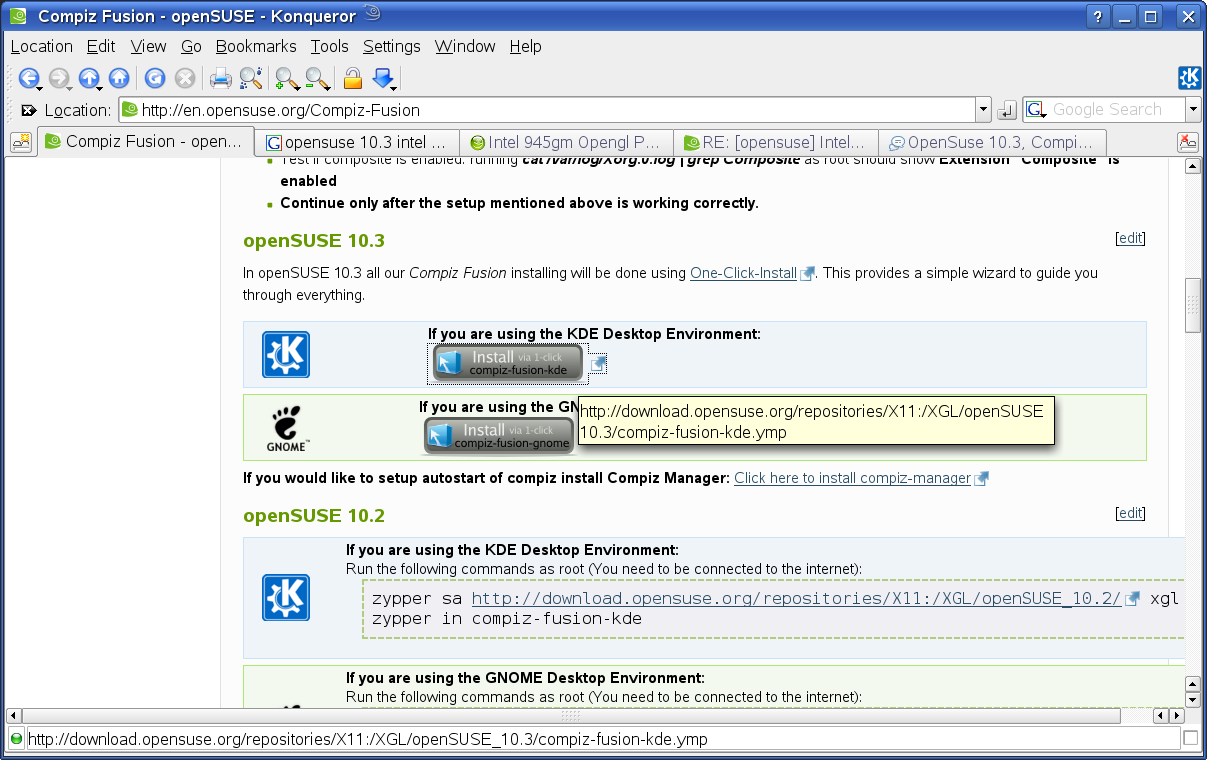
Task: Open the View menu
Action: coord(148,46)
